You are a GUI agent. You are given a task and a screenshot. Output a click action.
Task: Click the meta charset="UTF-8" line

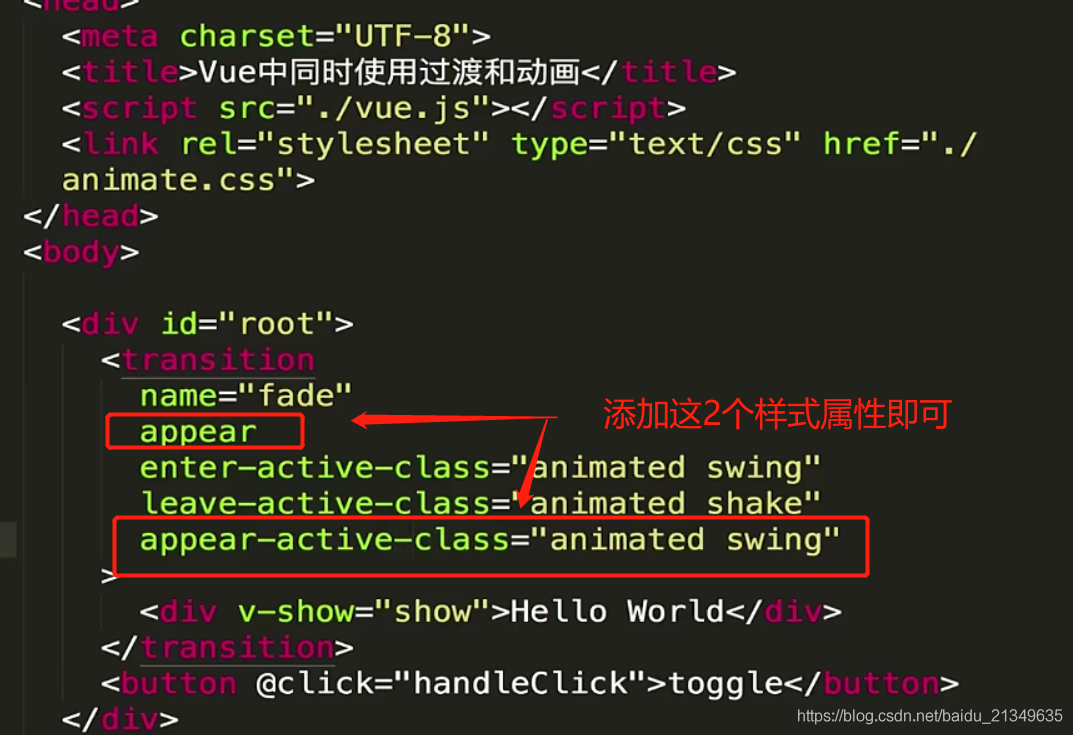pyautogui.click(x=276, y=36)
